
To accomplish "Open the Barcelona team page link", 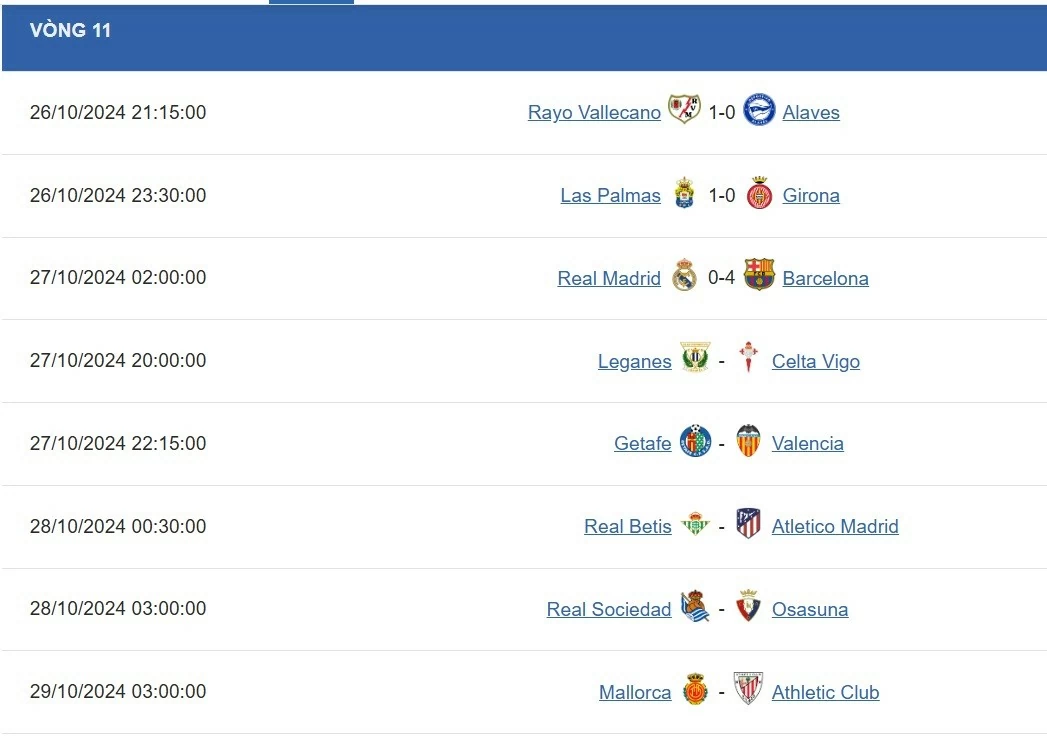I will [825, 279].
